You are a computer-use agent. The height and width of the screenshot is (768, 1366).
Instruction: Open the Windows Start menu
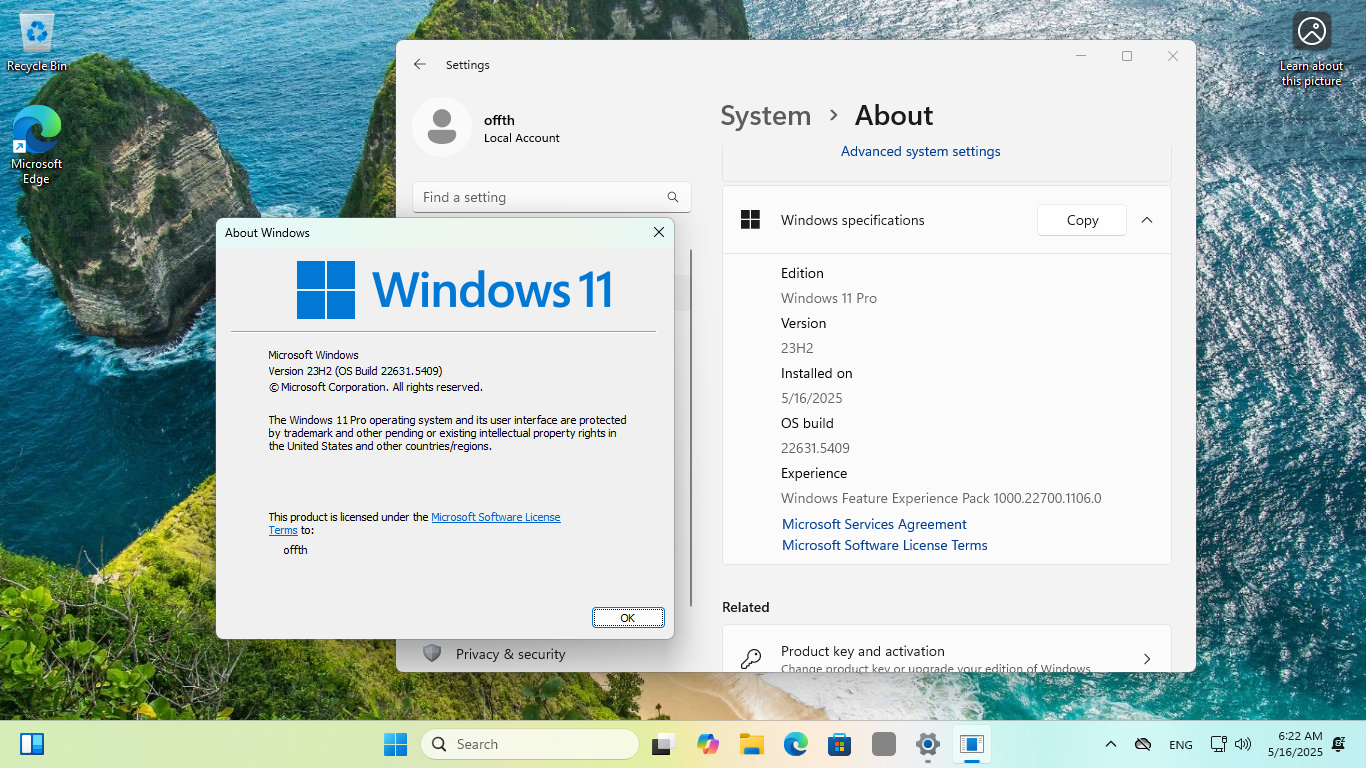click(x=395, y=744)
